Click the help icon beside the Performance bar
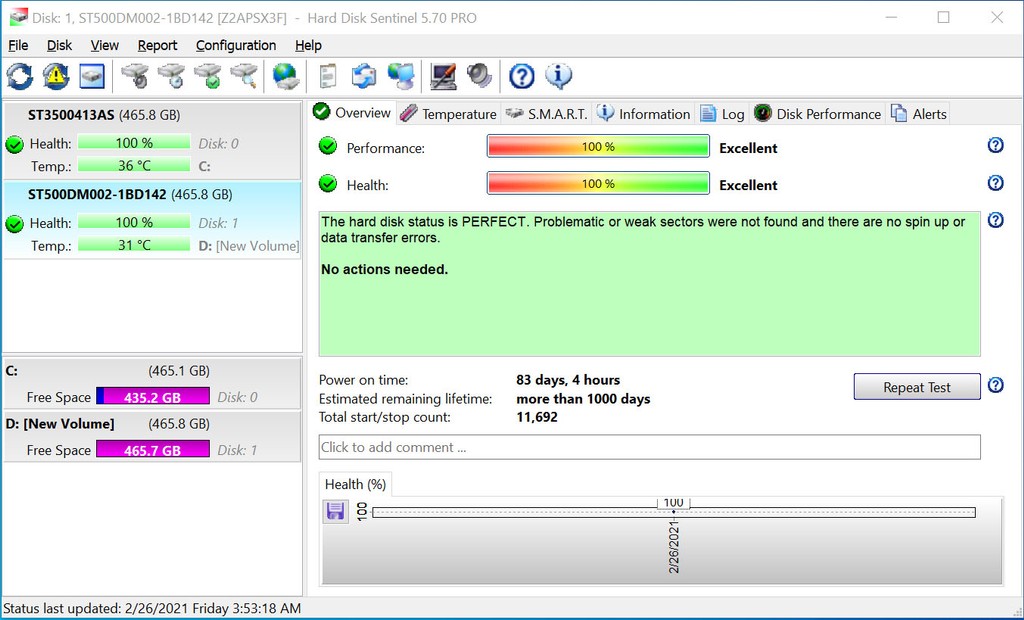Image resolution: width=1024 pixels, height=620 pixels. tap(995, 145)
